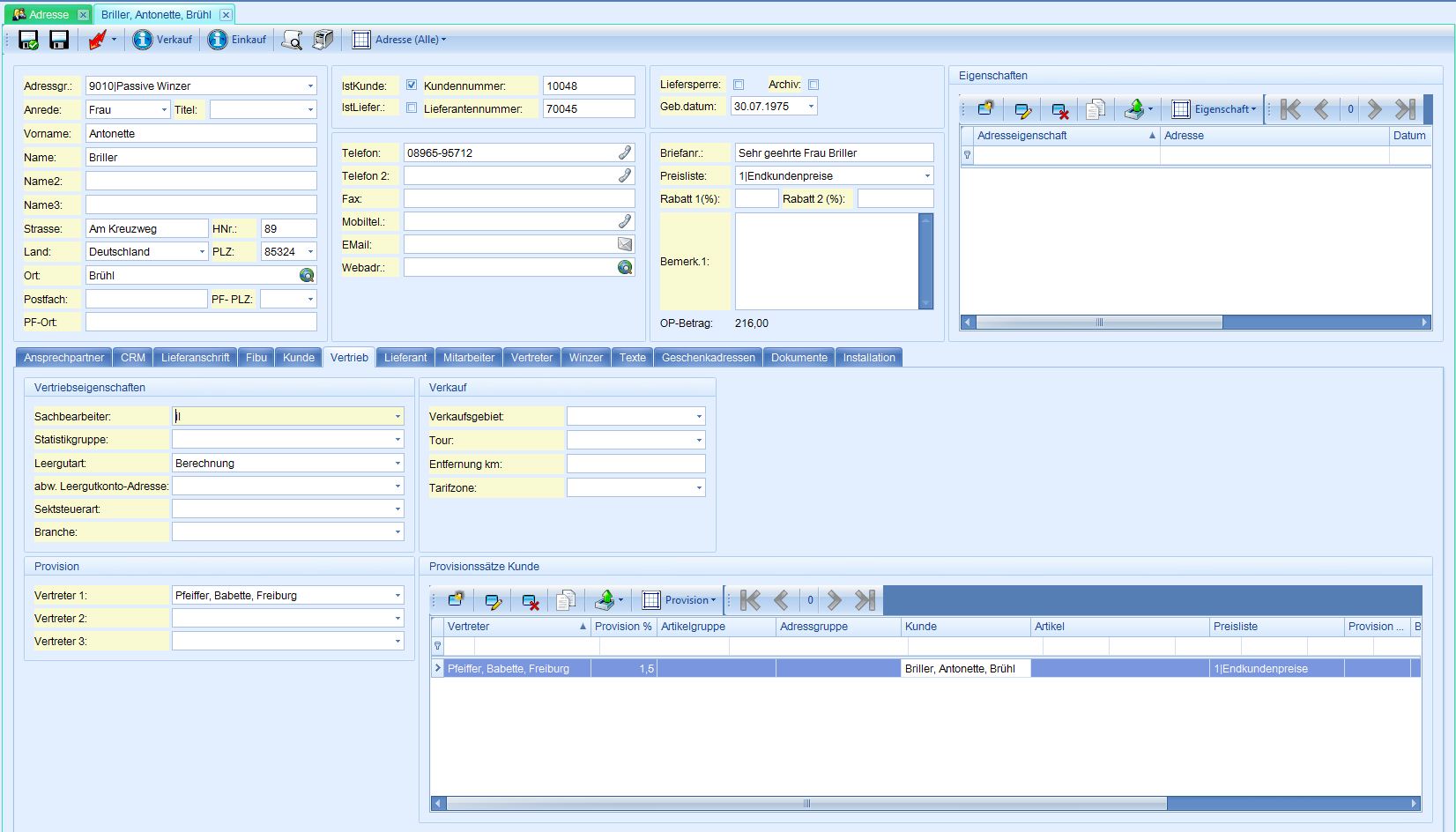Viewport: 1456px width, 832px height.
Task: Dial number using Telefon phone icon
Action: tap(625, 152)
